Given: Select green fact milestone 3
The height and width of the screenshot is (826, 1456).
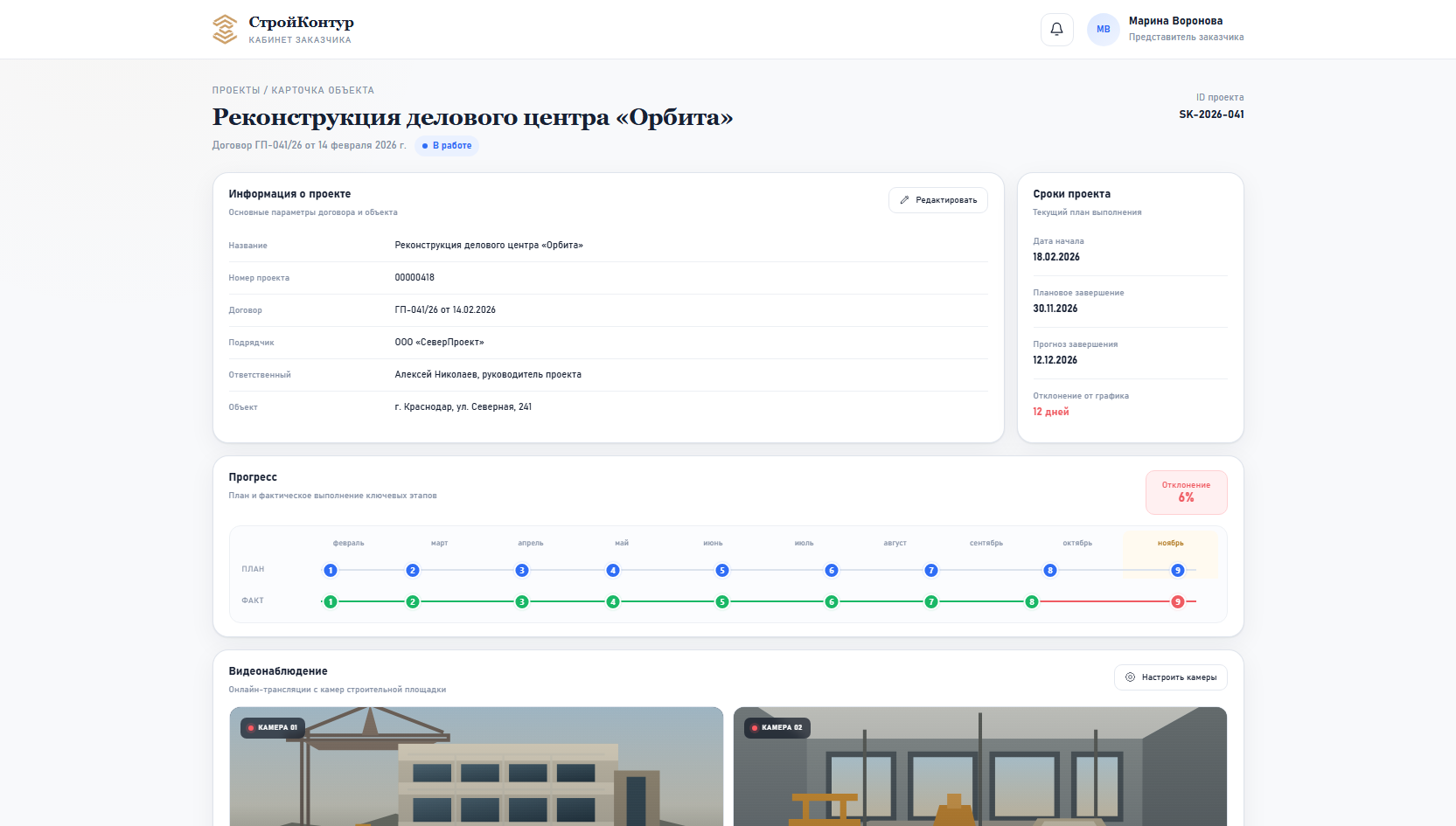Looking at the screenshot, I should 522,601.
